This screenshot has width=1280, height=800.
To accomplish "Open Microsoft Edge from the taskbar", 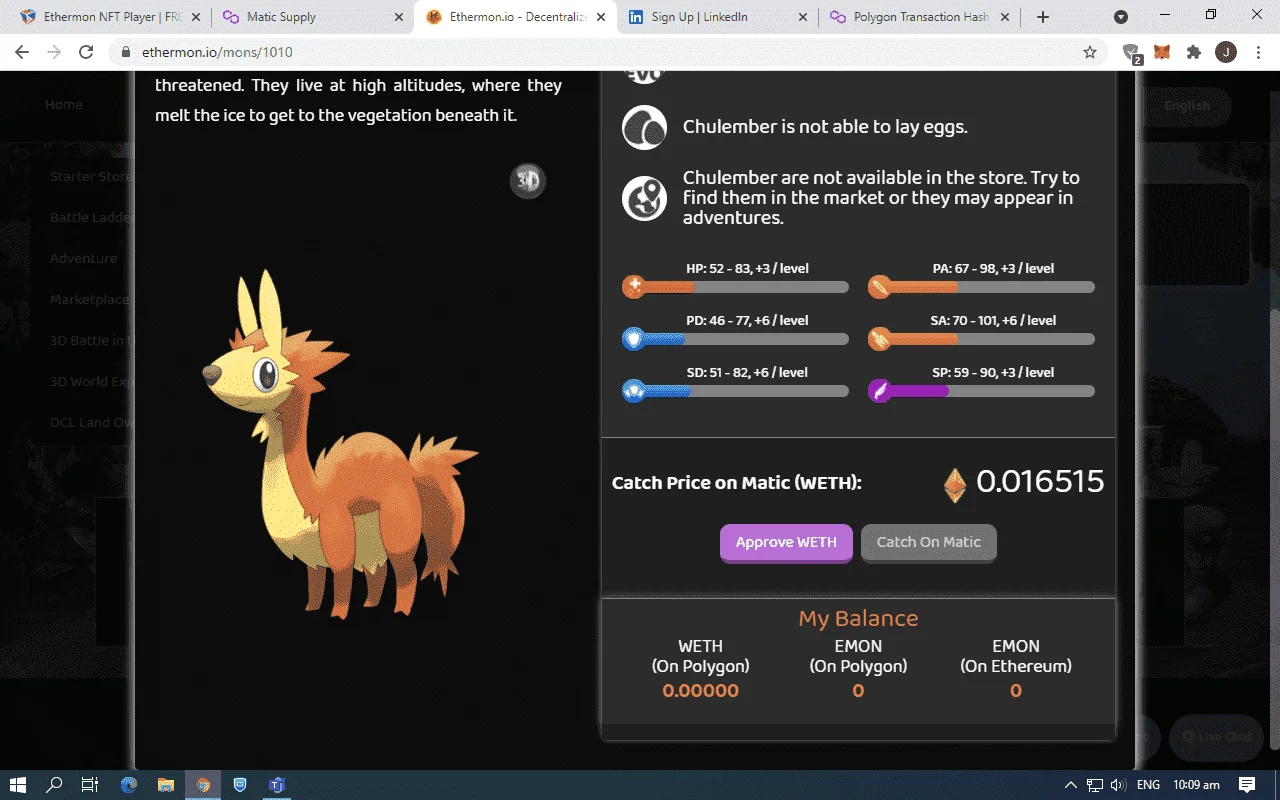I will coord(129,785).
